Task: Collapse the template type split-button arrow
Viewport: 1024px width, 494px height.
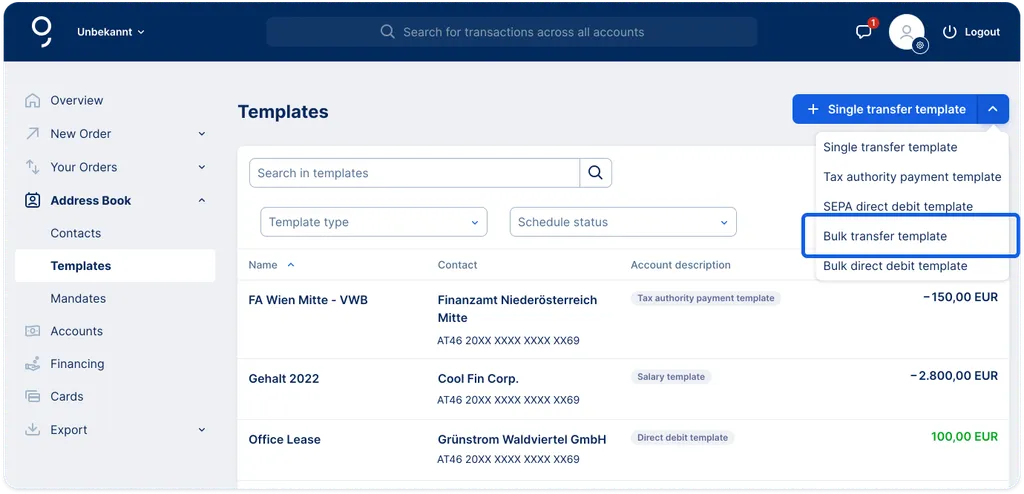Action: tap(993, 109)
